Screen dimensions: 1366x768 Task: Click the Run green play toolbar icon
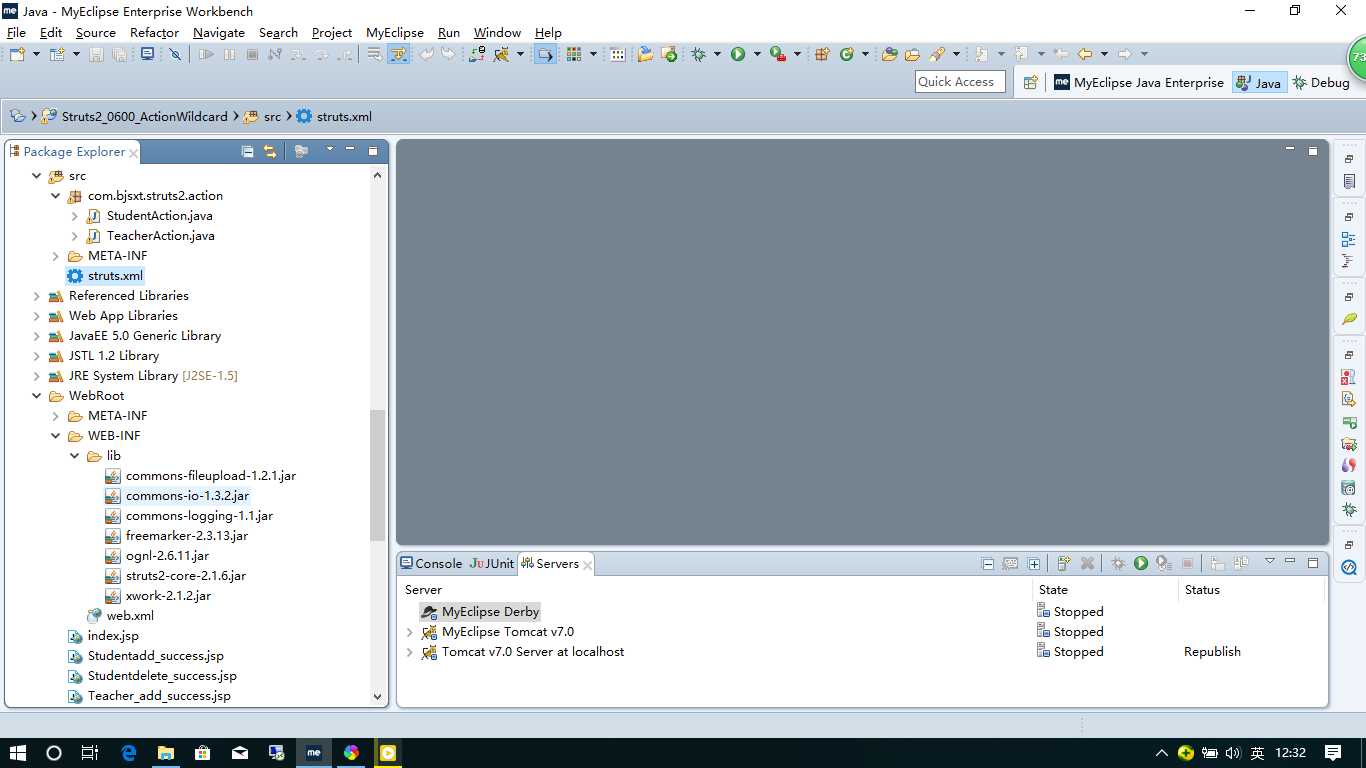click(738, 54)
